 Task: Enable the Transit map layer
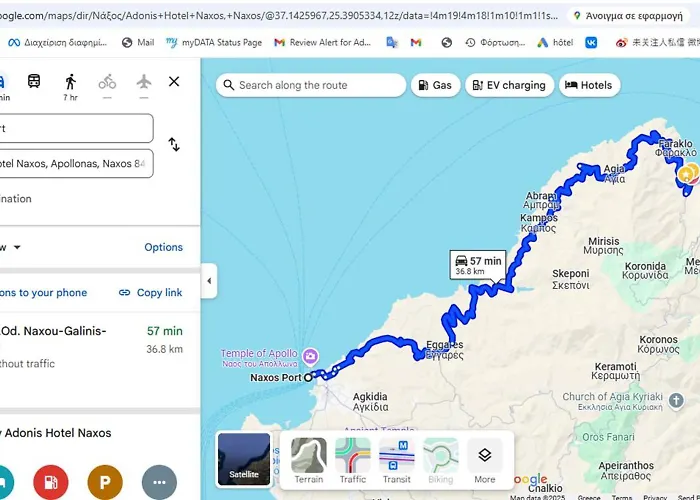(x=397, y=461)
